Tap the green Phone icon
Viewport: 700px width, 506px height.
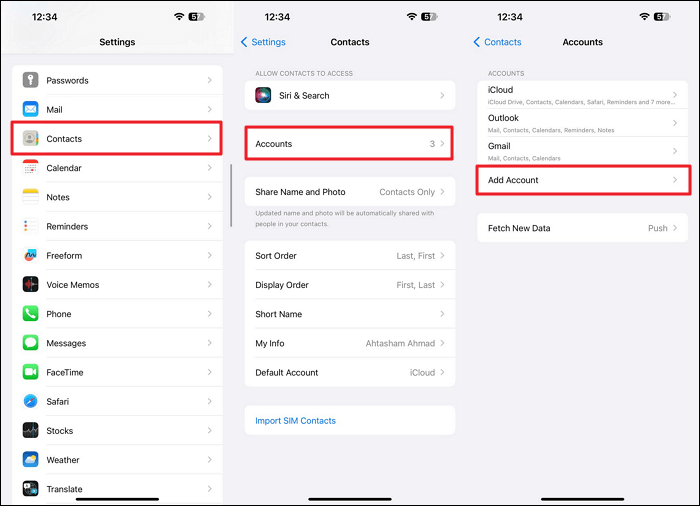[30, 314]
